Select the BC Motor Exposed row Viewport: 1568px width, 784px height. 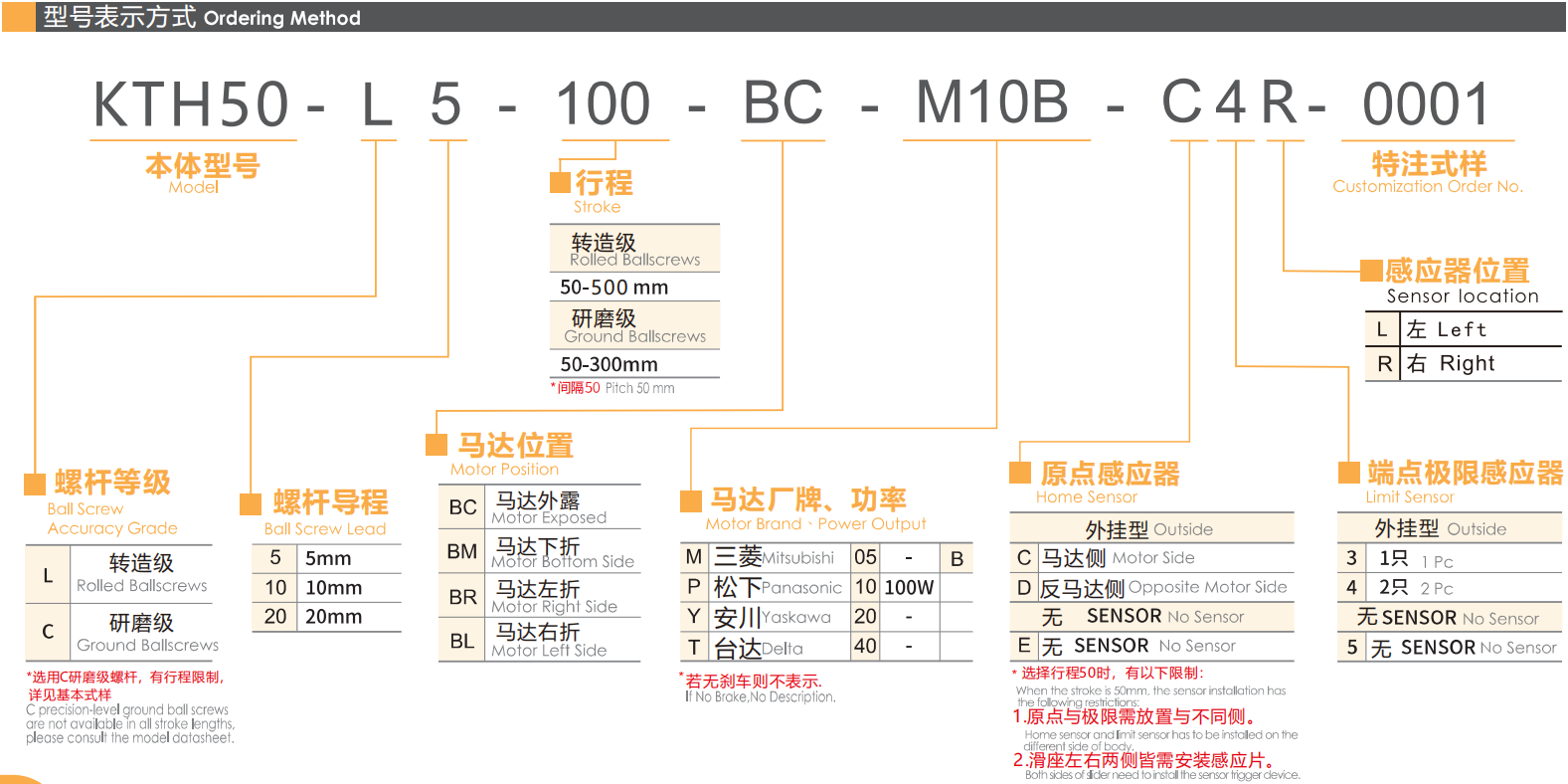(539, 507)
